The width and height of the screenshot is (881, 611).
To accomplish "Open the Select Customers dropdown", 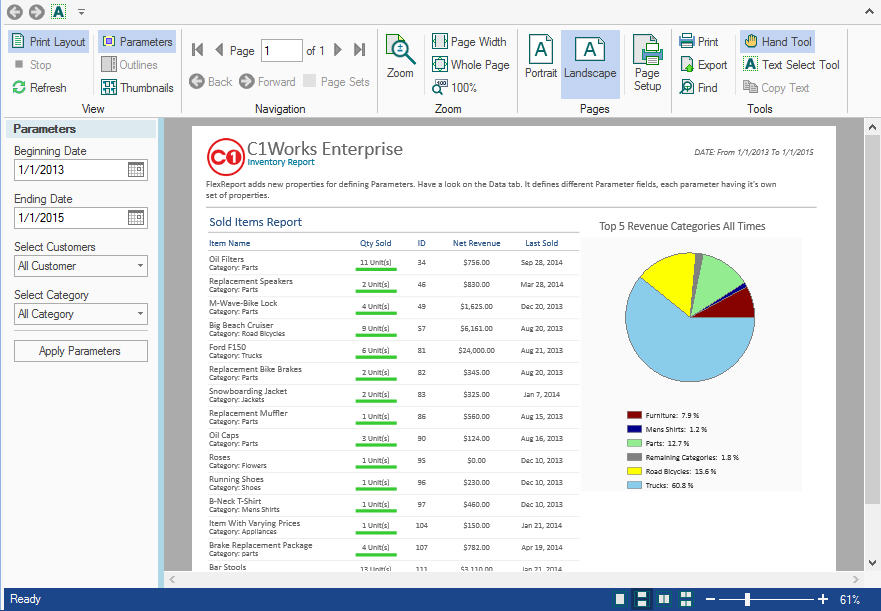I will [81, 266].
